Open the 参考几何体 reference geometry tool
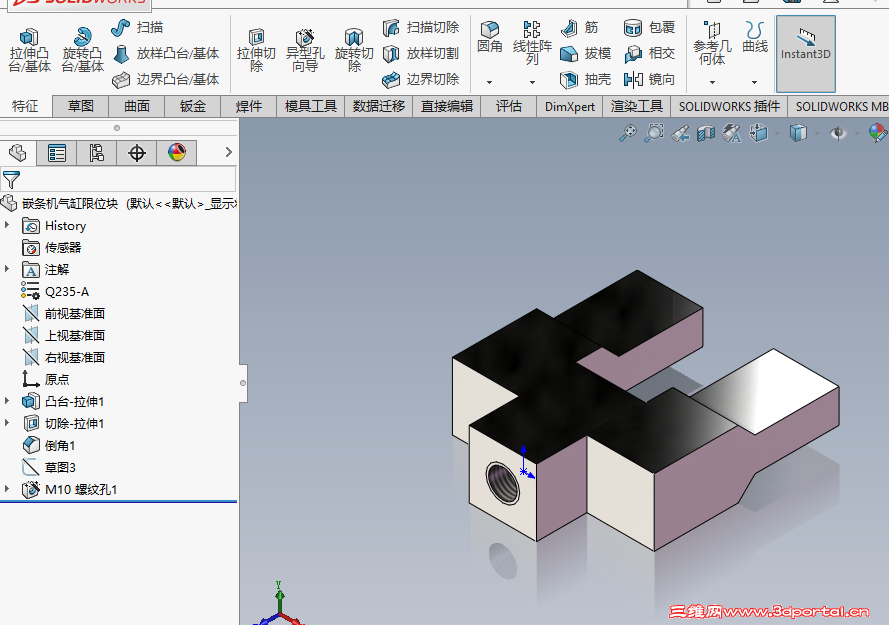This screenshot has width=889, height=625. 712,43
